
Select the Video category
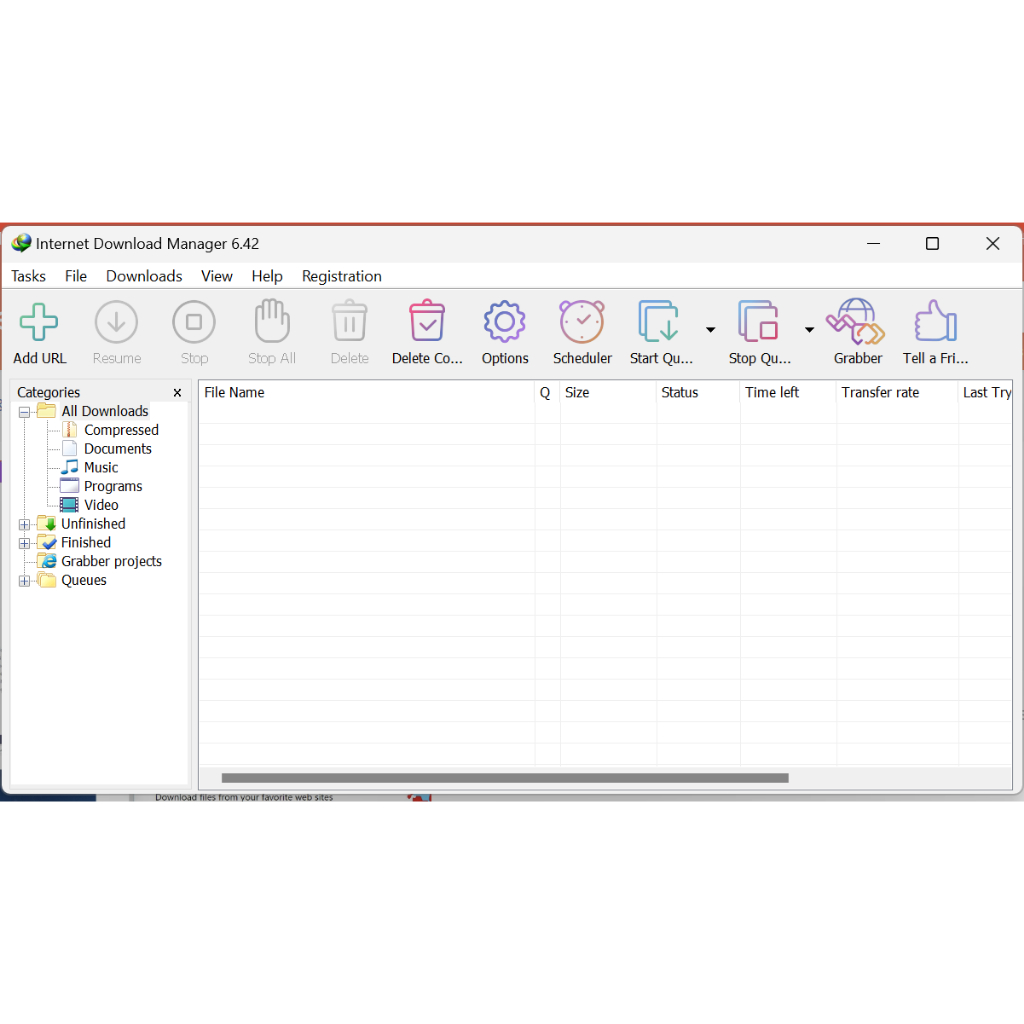[101, 505]
